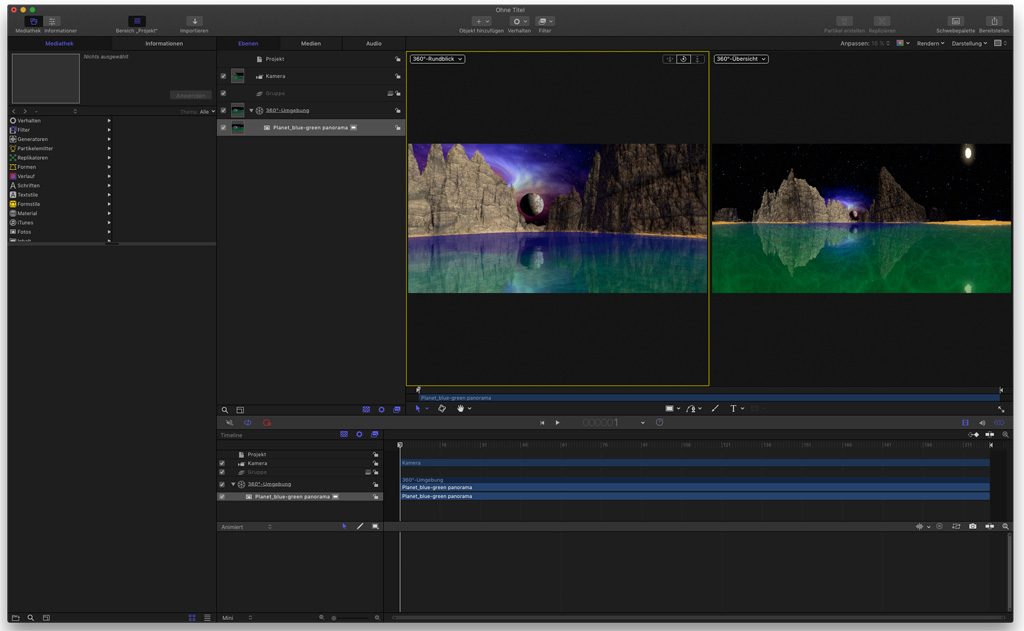
Task: Click the Bereitstellen share icon
Action: click(x=994, y=22)
